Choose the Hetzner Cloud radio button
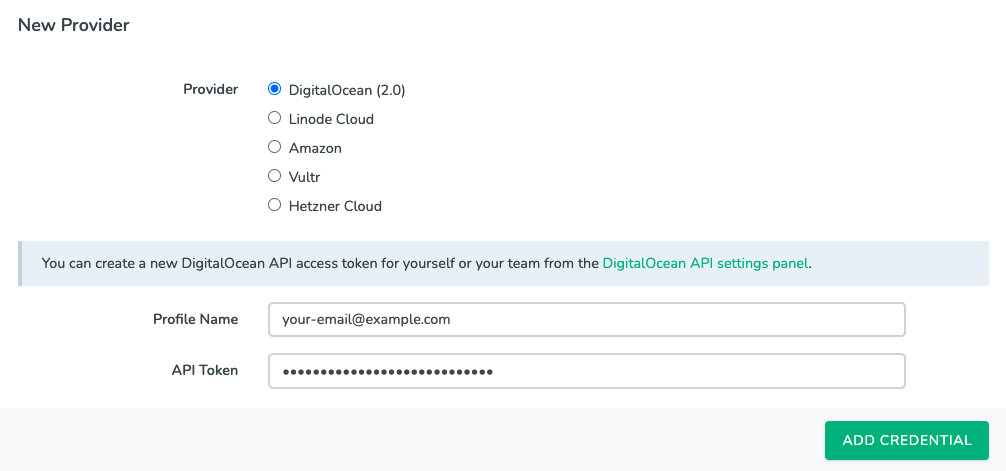The image size is (1006, 471). [275, 205]
